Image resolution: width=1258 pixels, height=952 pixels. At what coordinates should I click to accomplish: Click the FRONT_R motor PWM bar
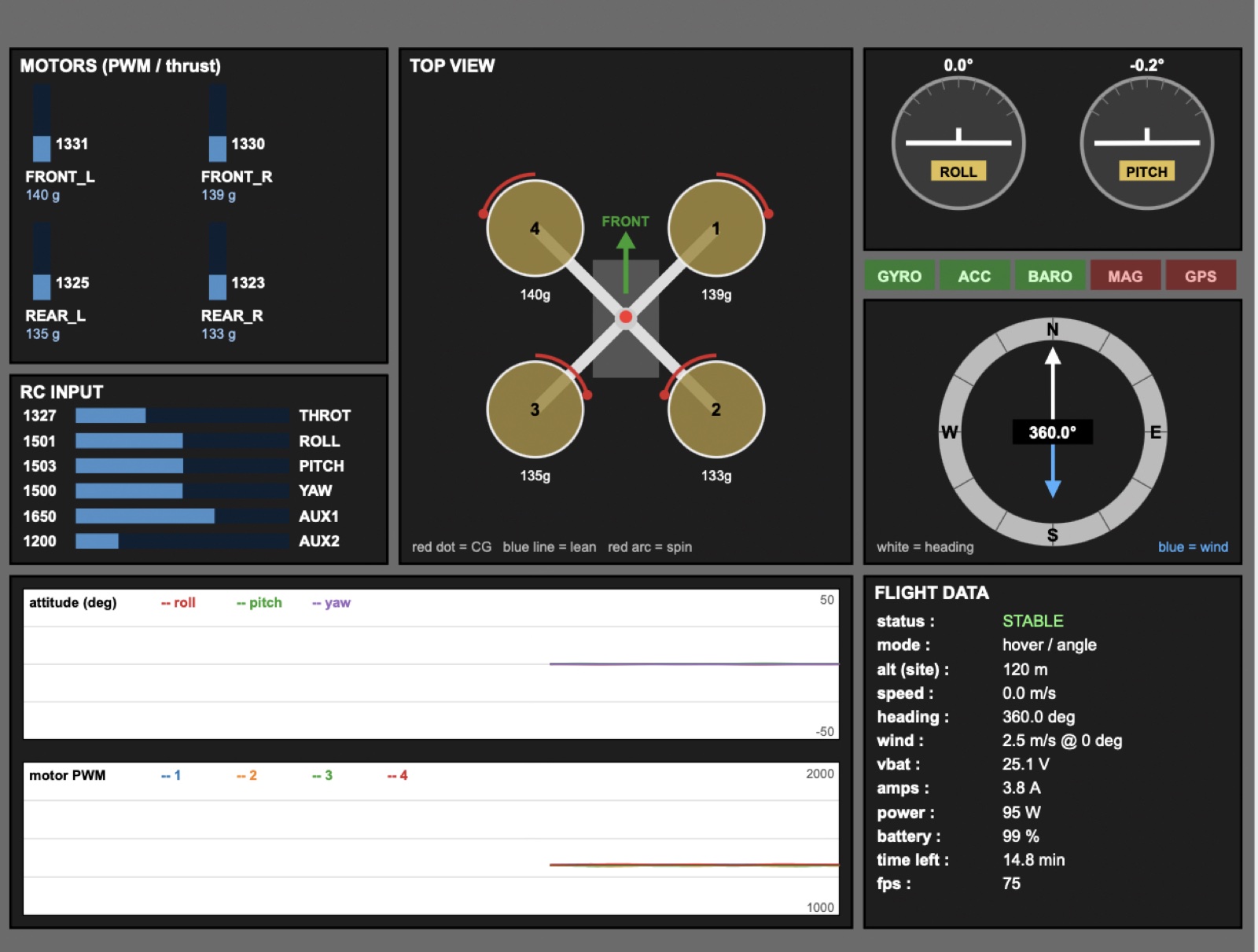coord(218,123)
